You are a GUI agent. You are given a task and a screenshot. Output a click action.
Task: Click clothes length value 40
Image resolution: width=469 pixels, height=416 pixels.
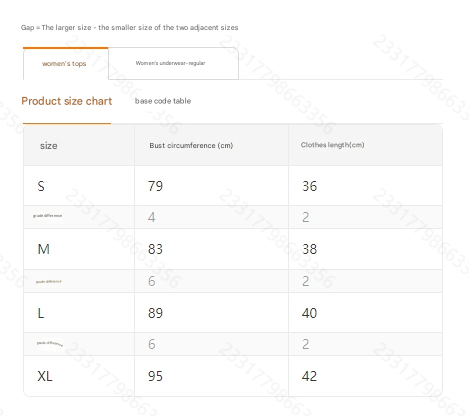(x=309, y=313)
